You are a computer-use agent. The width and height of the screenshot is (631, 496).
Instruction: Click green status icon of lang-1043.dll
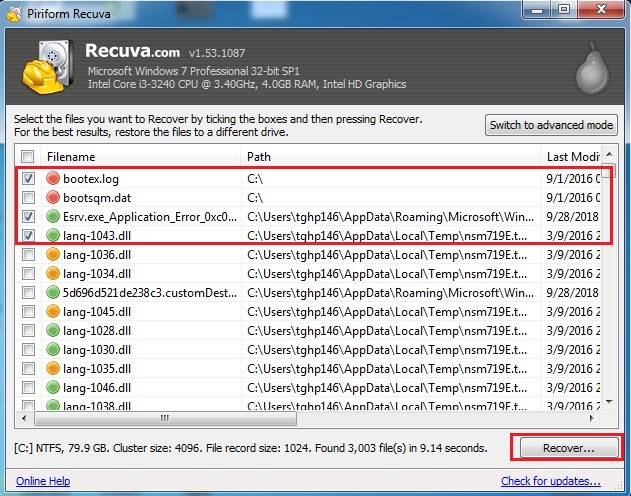(x=53, y=235)
